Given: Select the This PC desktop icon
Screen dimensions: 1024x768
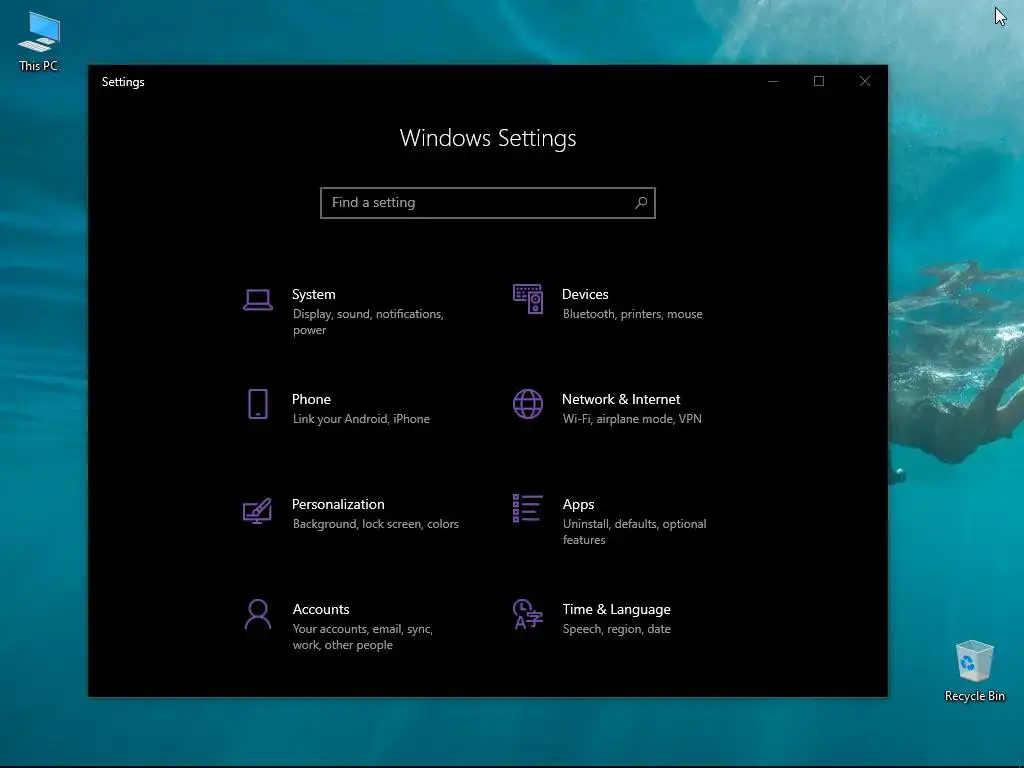Looking at the screenshot, I should 39,41.
